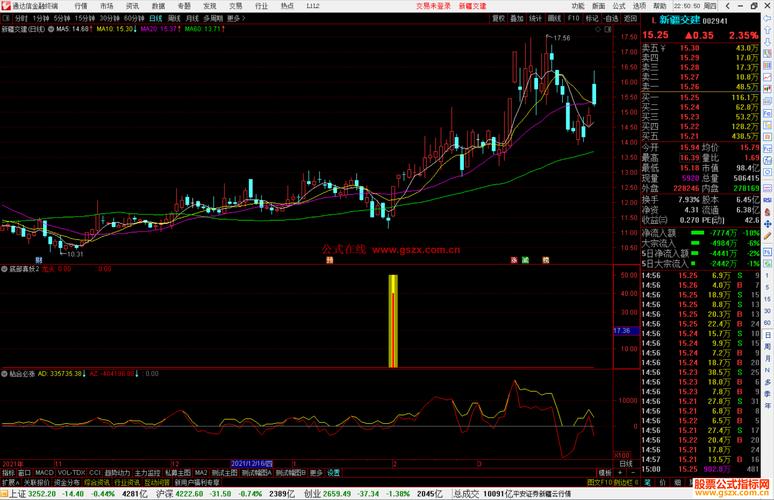Click the line chart icon in right sidebar
This screenshot has height=500, width=774.
[x=767, y=77]
